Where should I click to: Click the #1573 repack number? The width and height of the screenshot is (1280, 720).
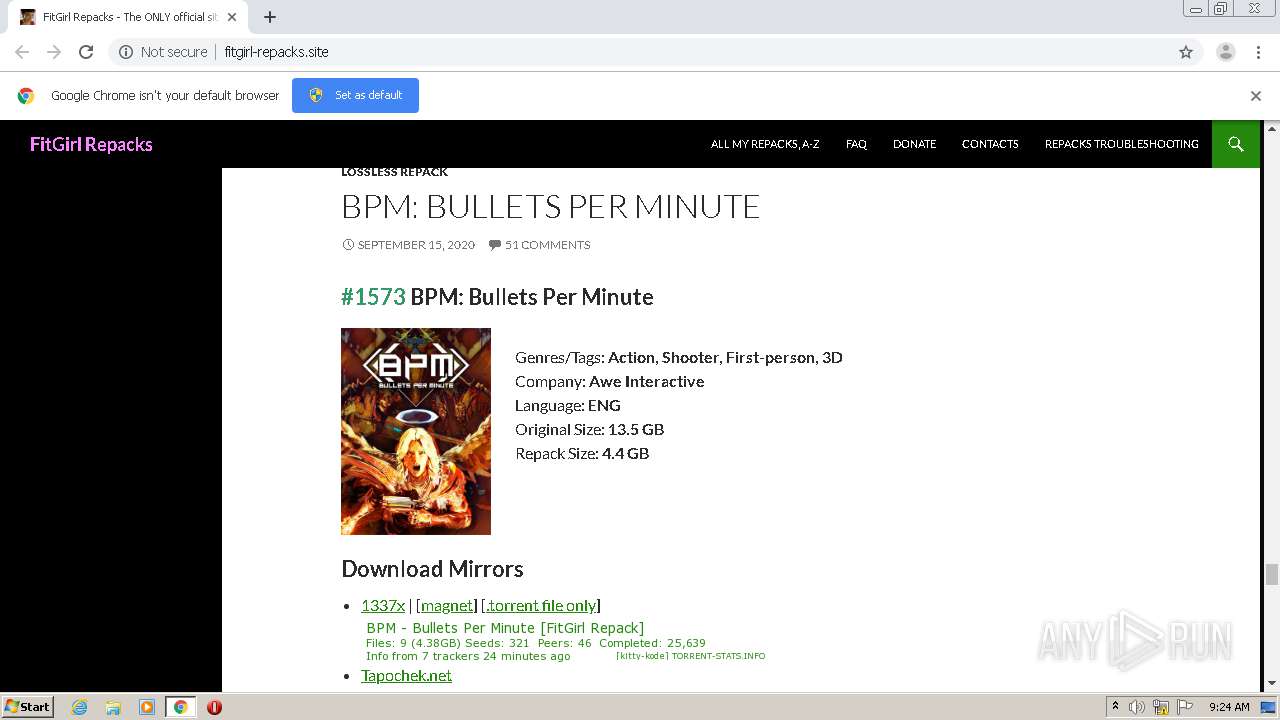point(373,297)
